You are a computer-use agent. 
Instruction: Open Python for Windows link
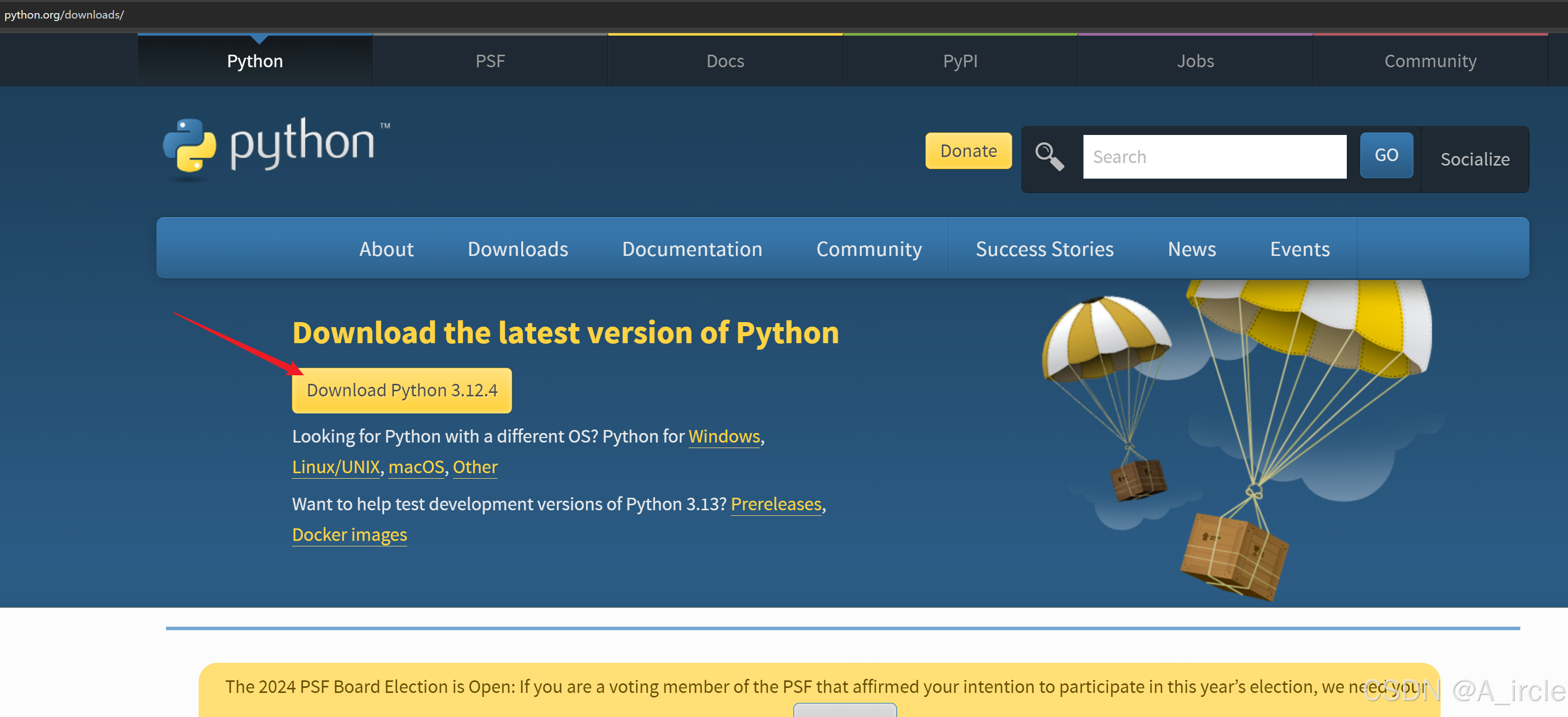pyautogui.click(x=724, y=437)
